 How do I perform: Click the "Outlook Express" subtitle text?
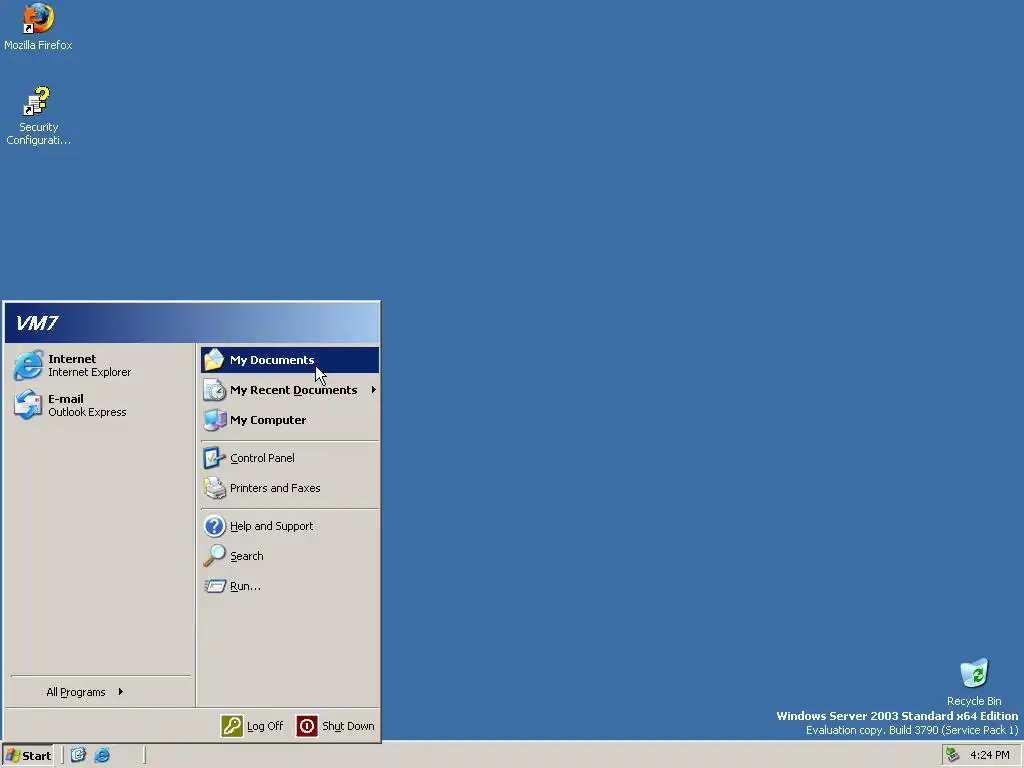[x=87, y=412]
